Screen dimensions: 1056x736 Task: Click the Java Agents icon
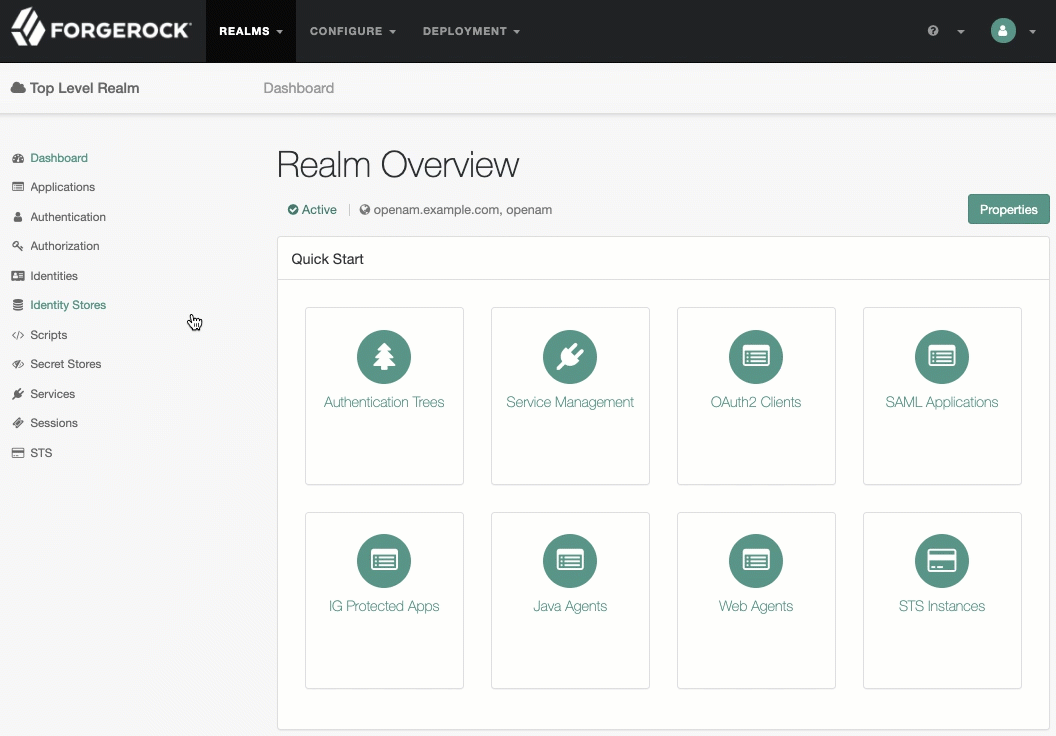[570, 560]
